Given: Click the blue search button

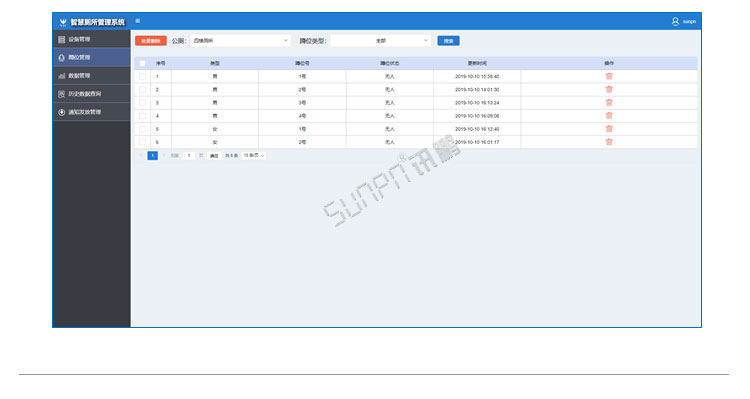Looking at the screenshot, I should (448, 41).
